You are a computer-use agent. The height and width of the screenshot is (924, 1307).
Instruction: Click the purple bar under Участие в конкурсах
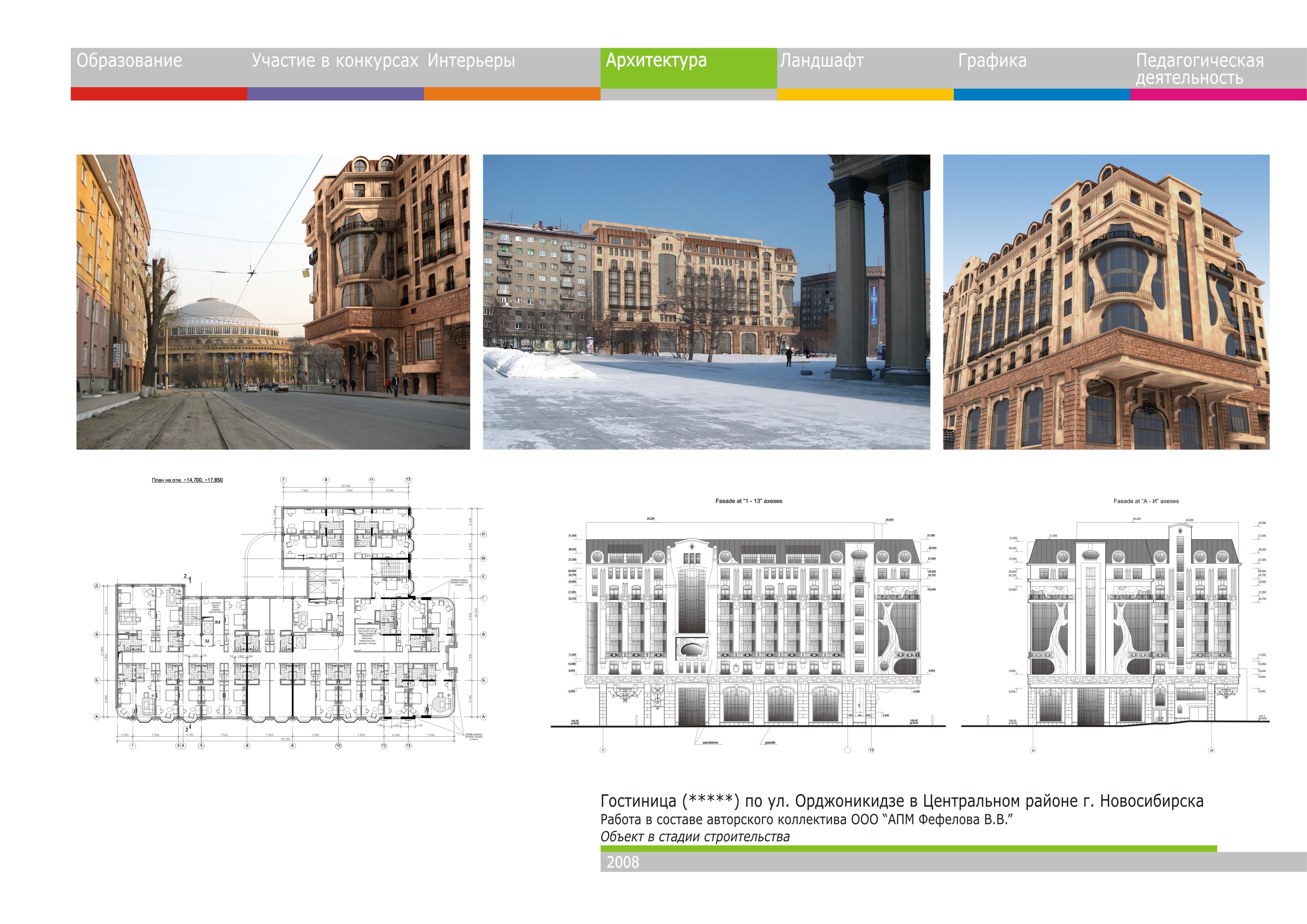[335, 94]
